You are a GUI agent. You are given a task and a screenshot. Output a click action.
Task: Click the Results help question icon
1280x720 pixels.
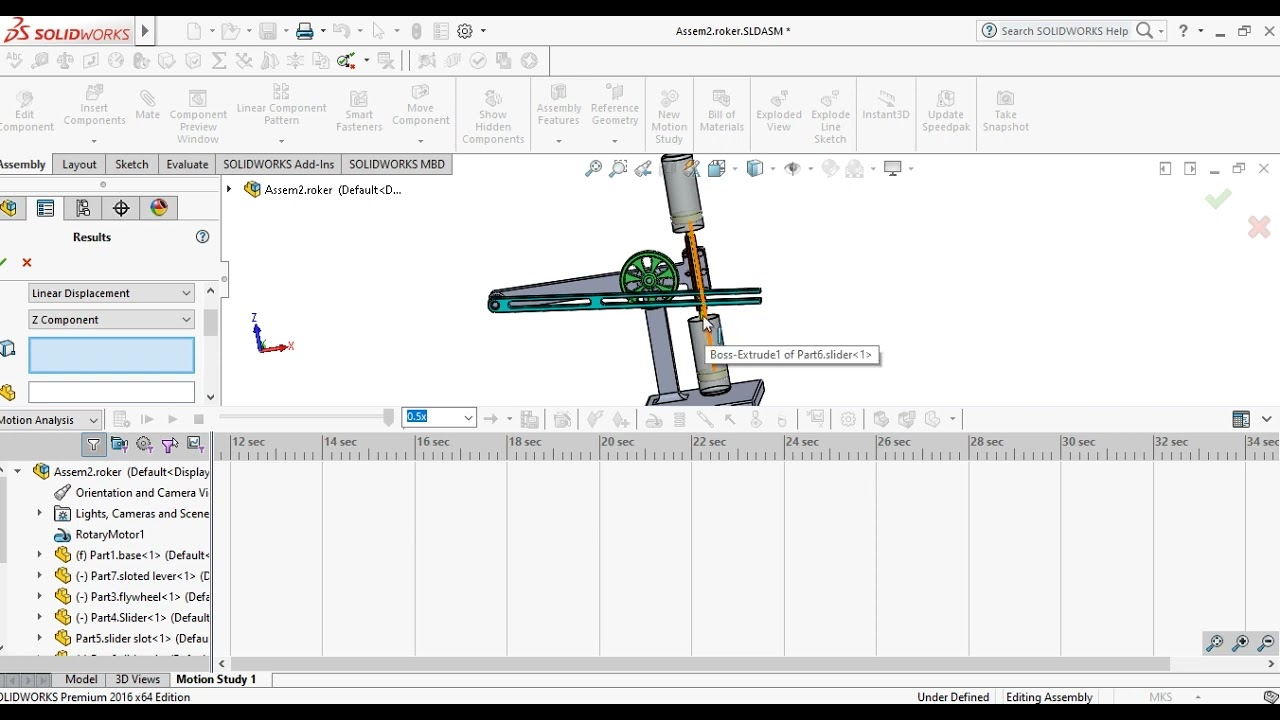click(203, 237)
